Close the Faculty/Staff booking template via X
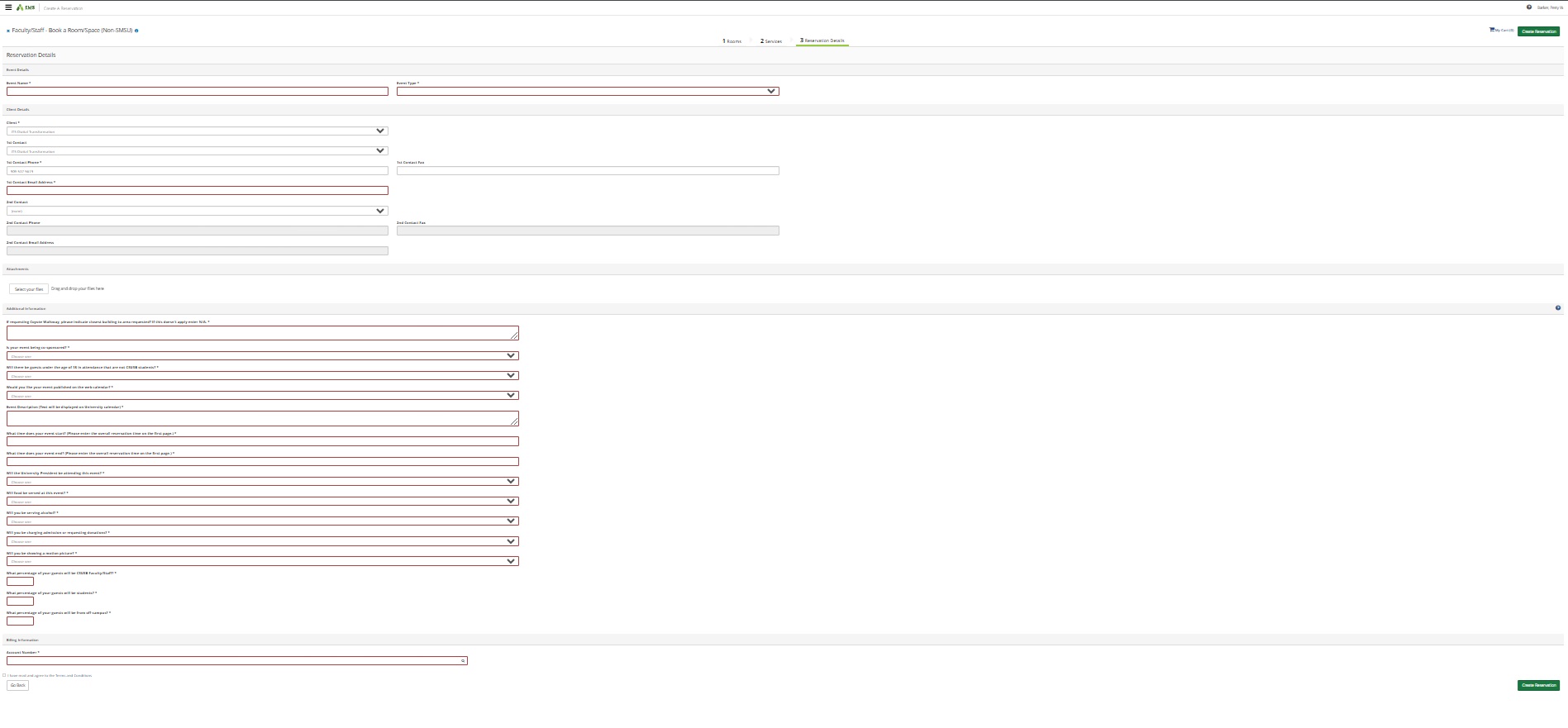 8,31
